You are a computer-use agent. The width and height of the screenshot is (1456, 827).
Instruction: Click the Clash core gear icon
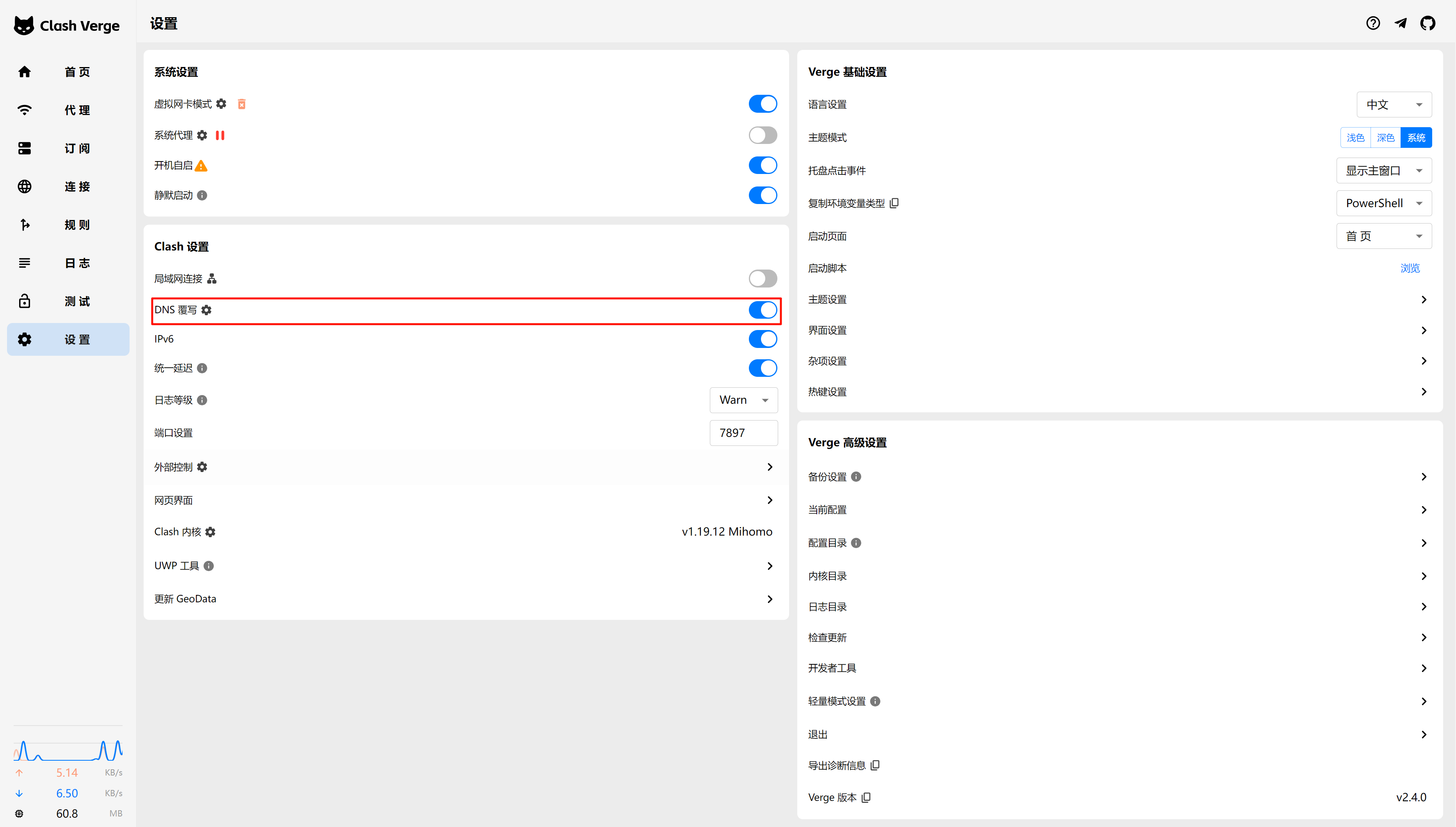[211, 532]
